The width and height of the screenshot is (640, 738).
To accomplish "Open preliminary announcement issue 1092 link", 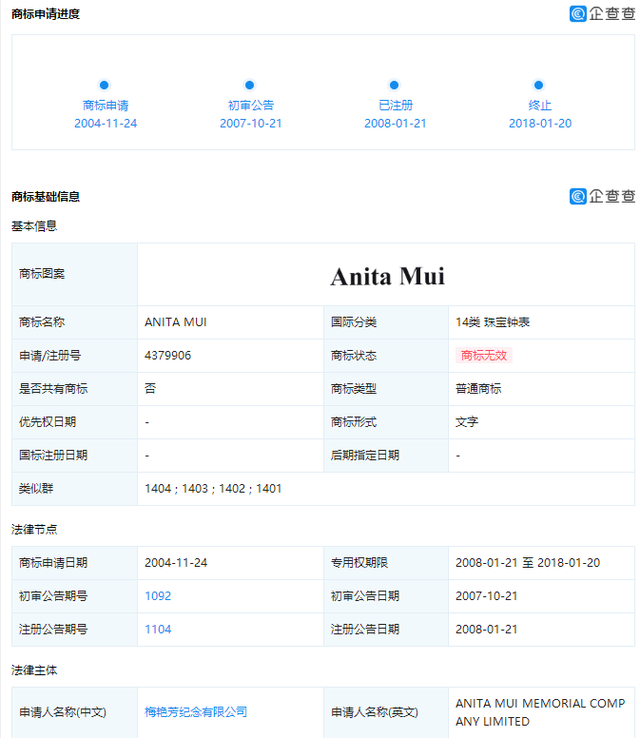I will (x=158, y=596).
